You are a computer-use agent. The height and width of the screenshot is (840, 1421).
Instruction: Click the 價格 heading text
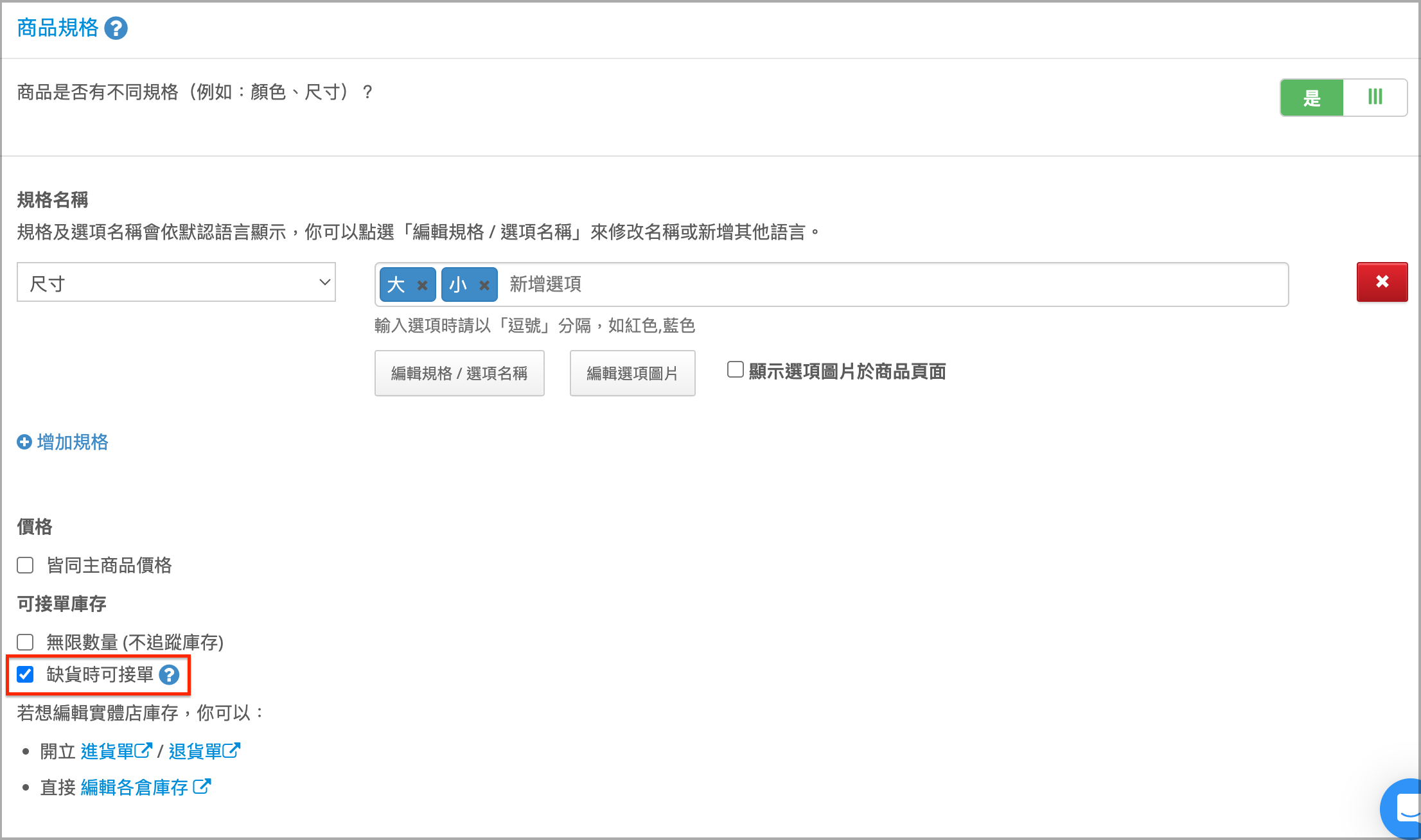click(x=35, y=527)
